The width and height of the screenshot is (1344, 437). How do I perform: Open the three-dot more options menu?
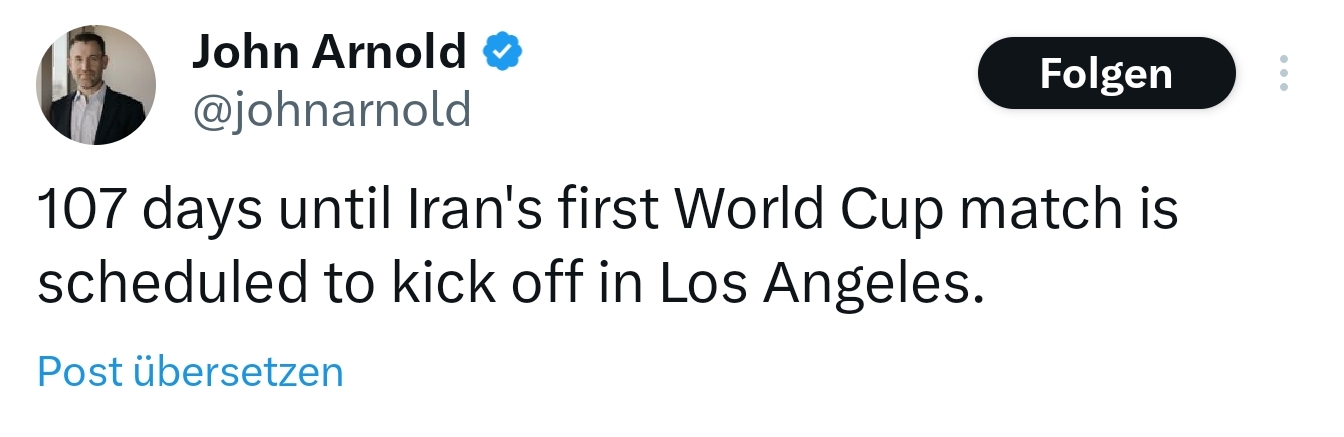(1284, 73)
